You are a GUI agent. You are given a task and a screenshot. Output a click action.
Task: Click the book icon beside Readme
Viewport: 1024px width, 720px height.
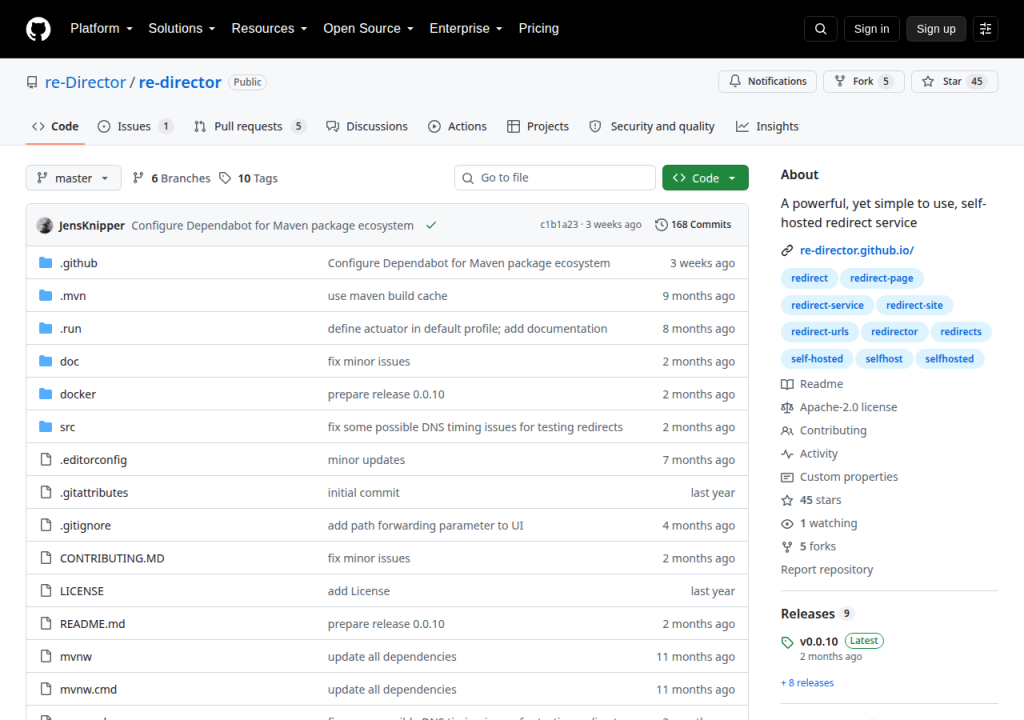tap(787, 384)
